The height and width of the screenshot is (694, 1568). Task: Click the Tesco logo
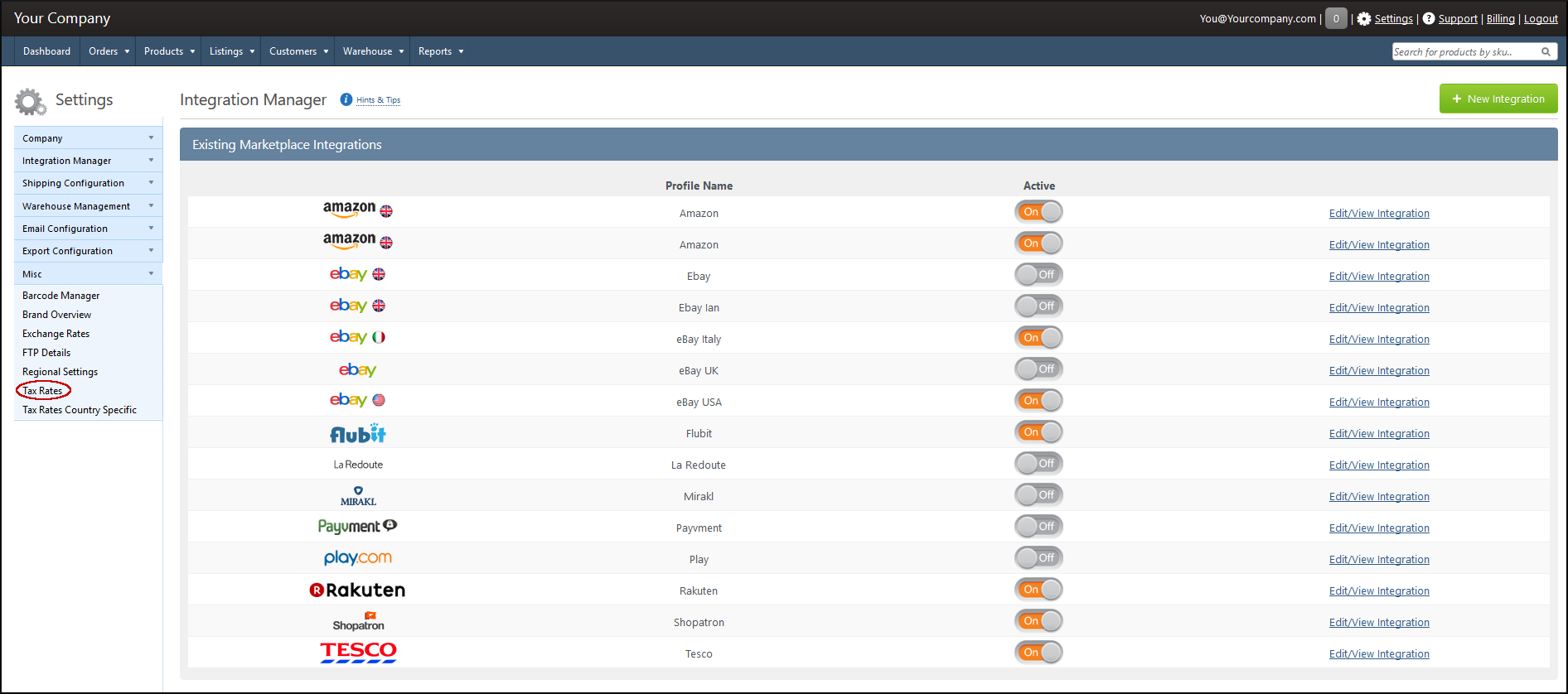(x=358, y=653)
